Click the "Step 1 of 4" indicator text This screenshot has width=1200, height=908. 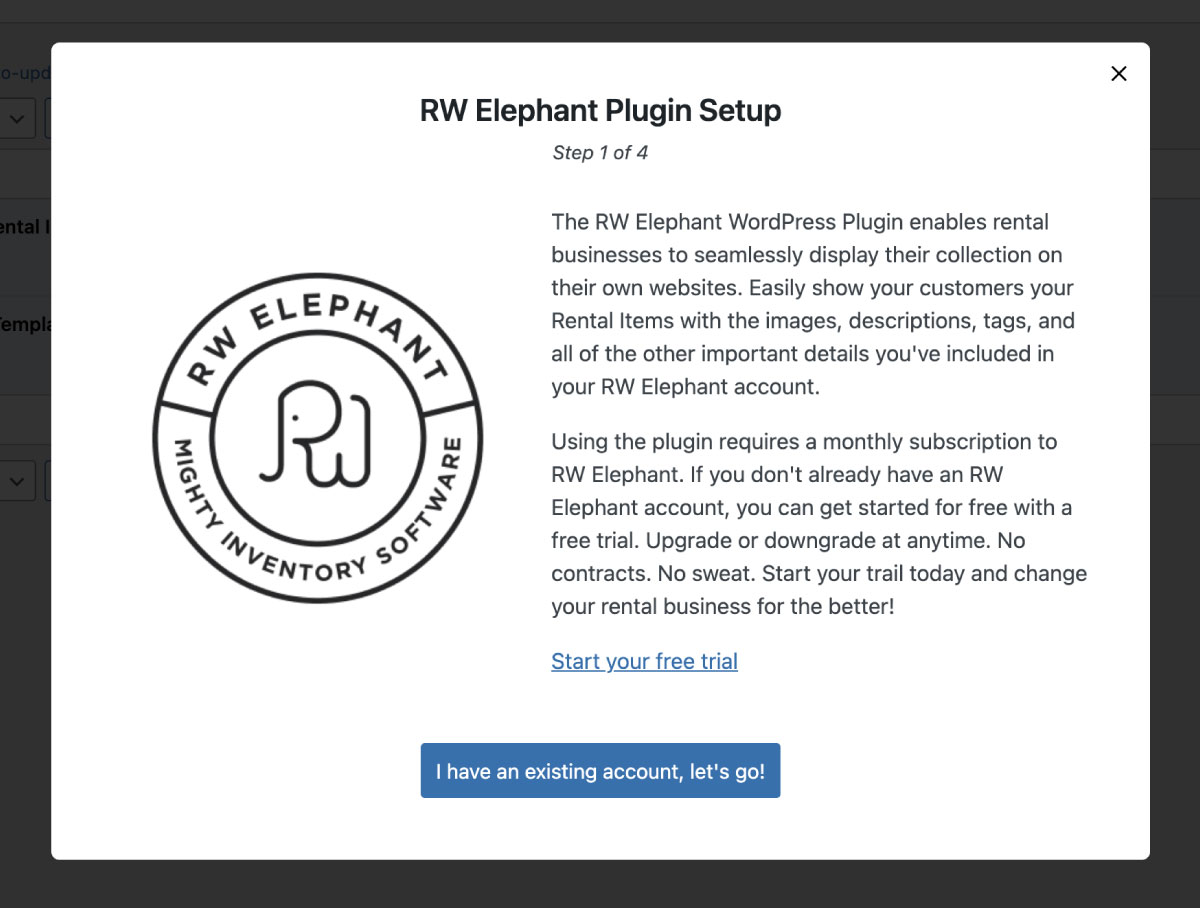click(600, 153)
